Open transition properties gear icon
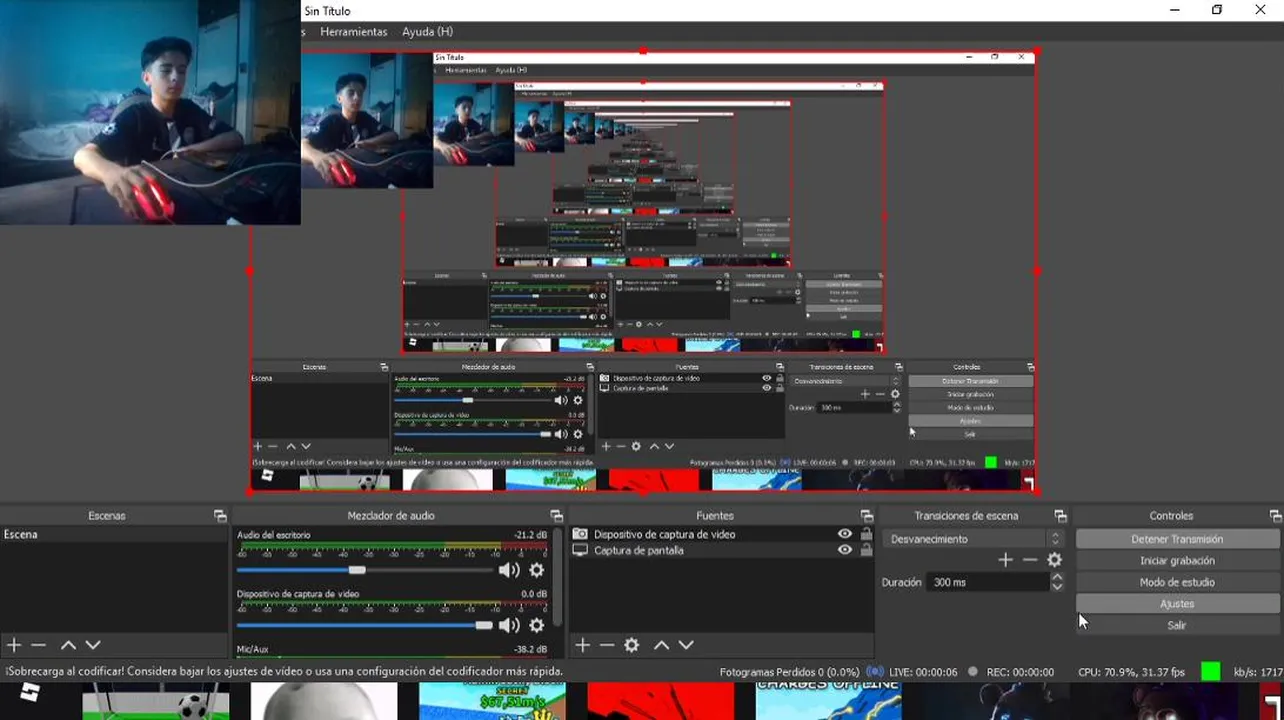Image resolution: width=1284 pixels, height=720 pixels. [1054, 560]
